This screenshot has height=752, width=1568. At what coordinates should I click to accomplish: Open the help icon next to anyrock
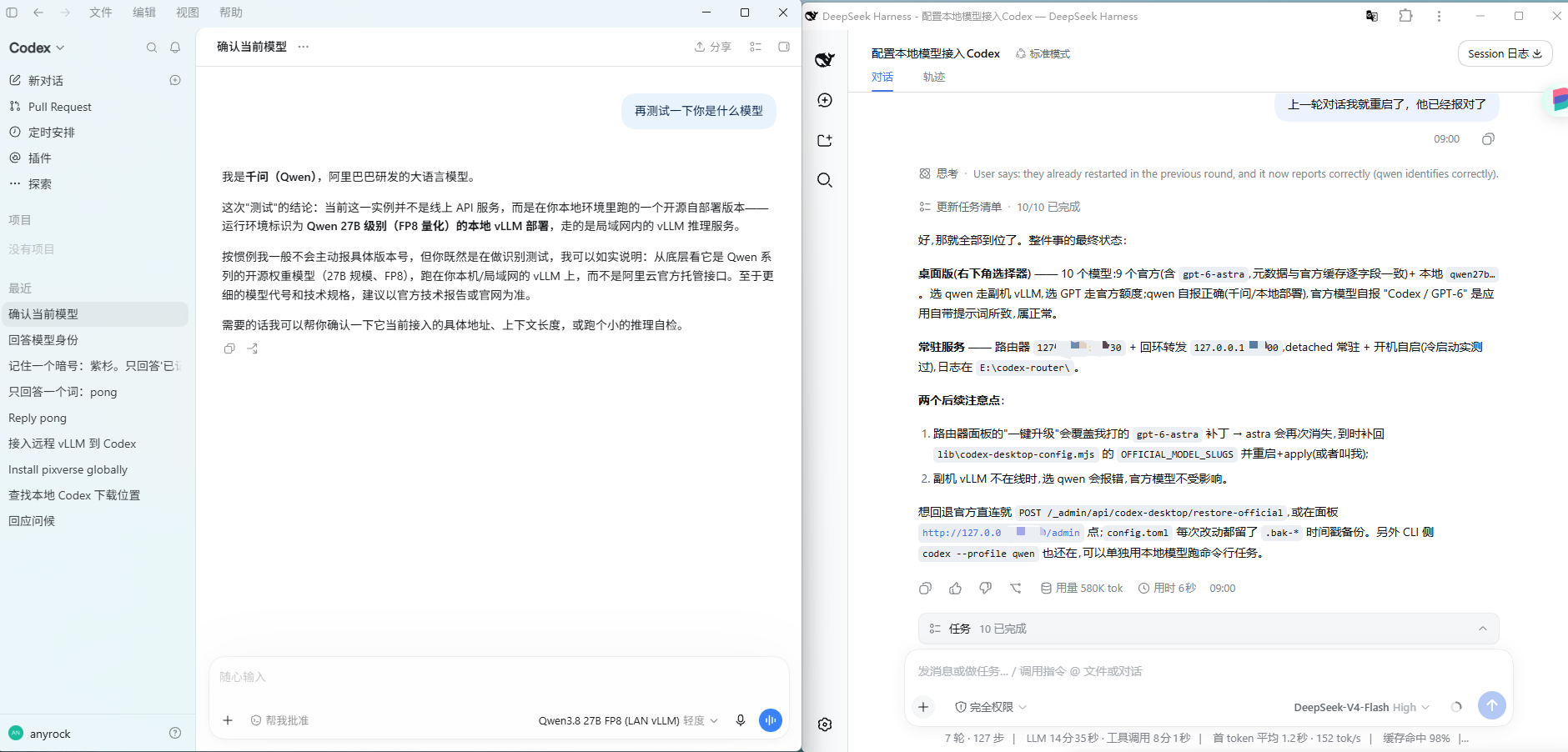tap(175, 733)
